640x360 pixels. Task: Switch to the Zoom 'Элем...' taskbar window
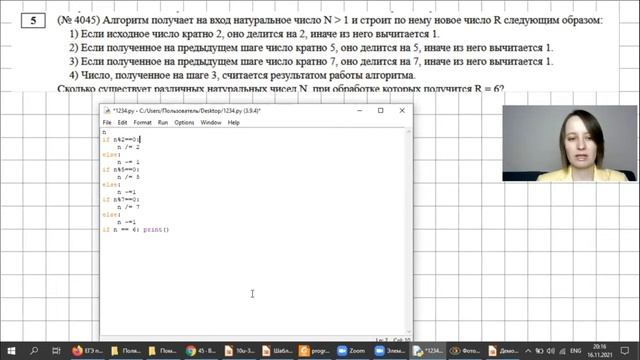pos(389,351)
